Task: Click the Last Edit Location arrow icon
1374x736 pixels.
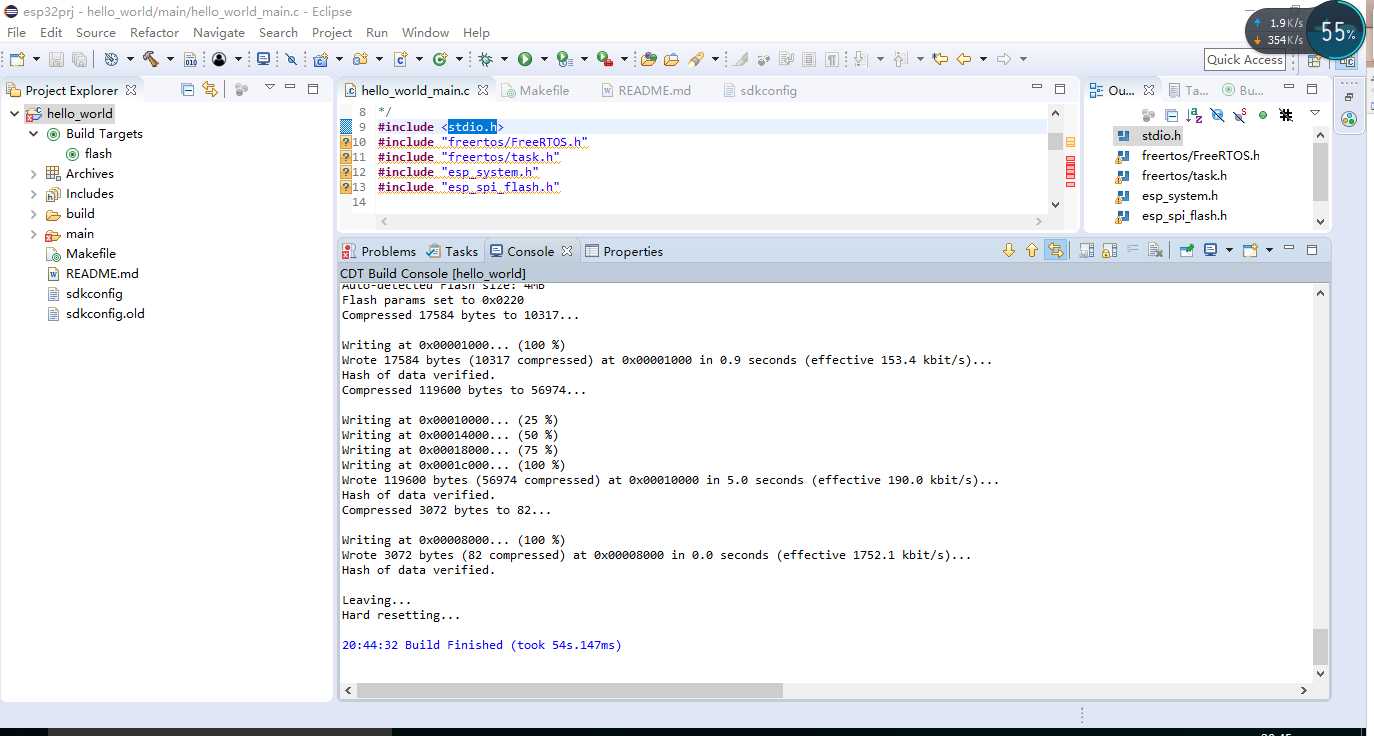Action: 940,59
